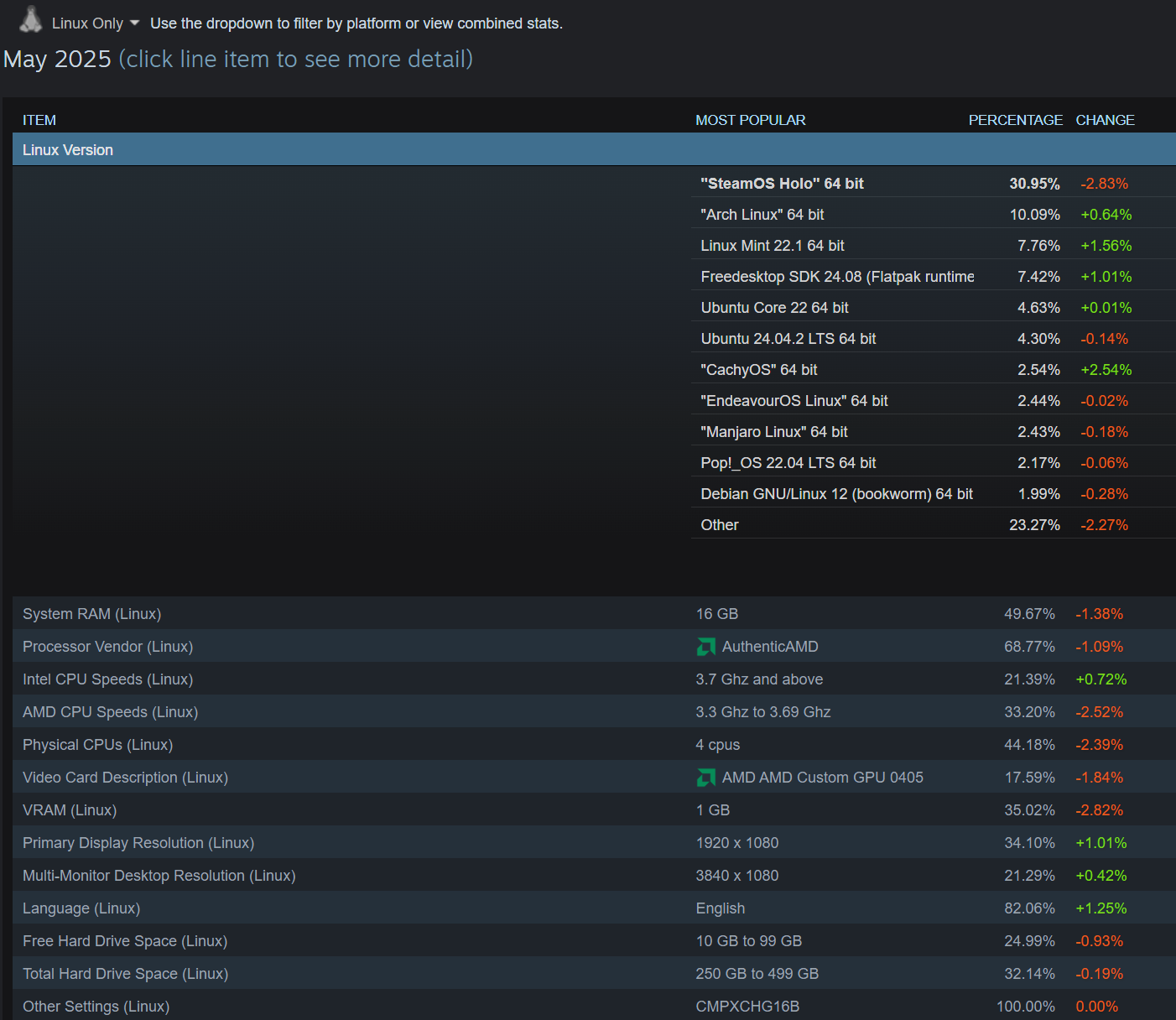The width and height of the screenshot is (1176, 1020).
Task: Select the "CachyOS" 64 bit entry
Action: pos(934,369)
